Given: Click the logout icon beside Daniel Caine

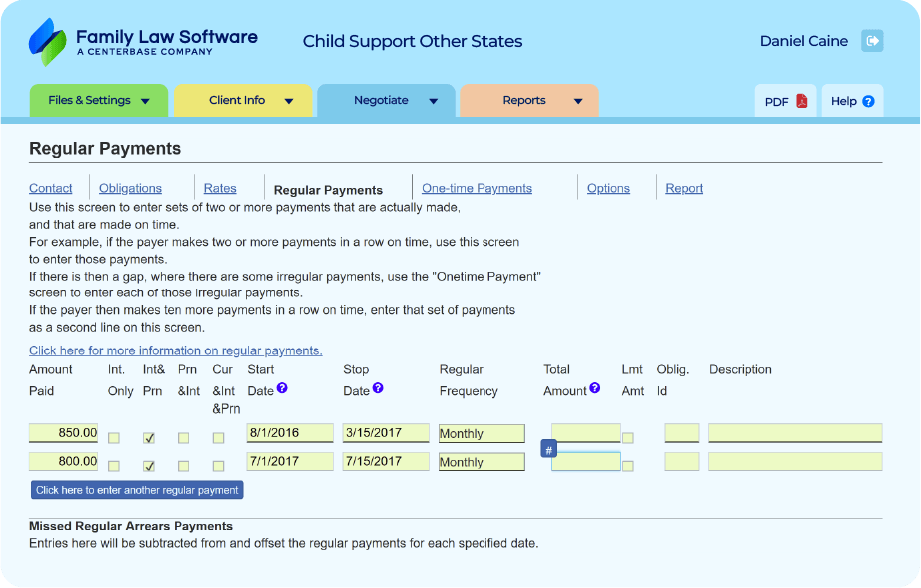Looking at the screenshot, I should click(873, 41).
